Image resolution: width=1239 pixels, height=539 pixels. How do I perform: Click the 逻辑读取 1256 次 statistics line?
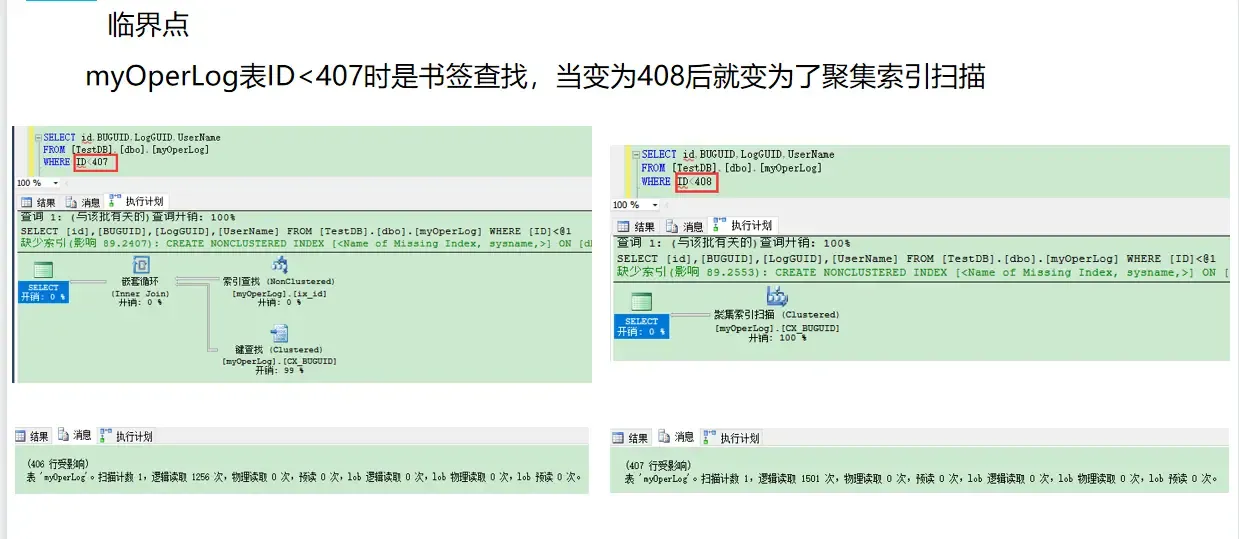(306, 477)
